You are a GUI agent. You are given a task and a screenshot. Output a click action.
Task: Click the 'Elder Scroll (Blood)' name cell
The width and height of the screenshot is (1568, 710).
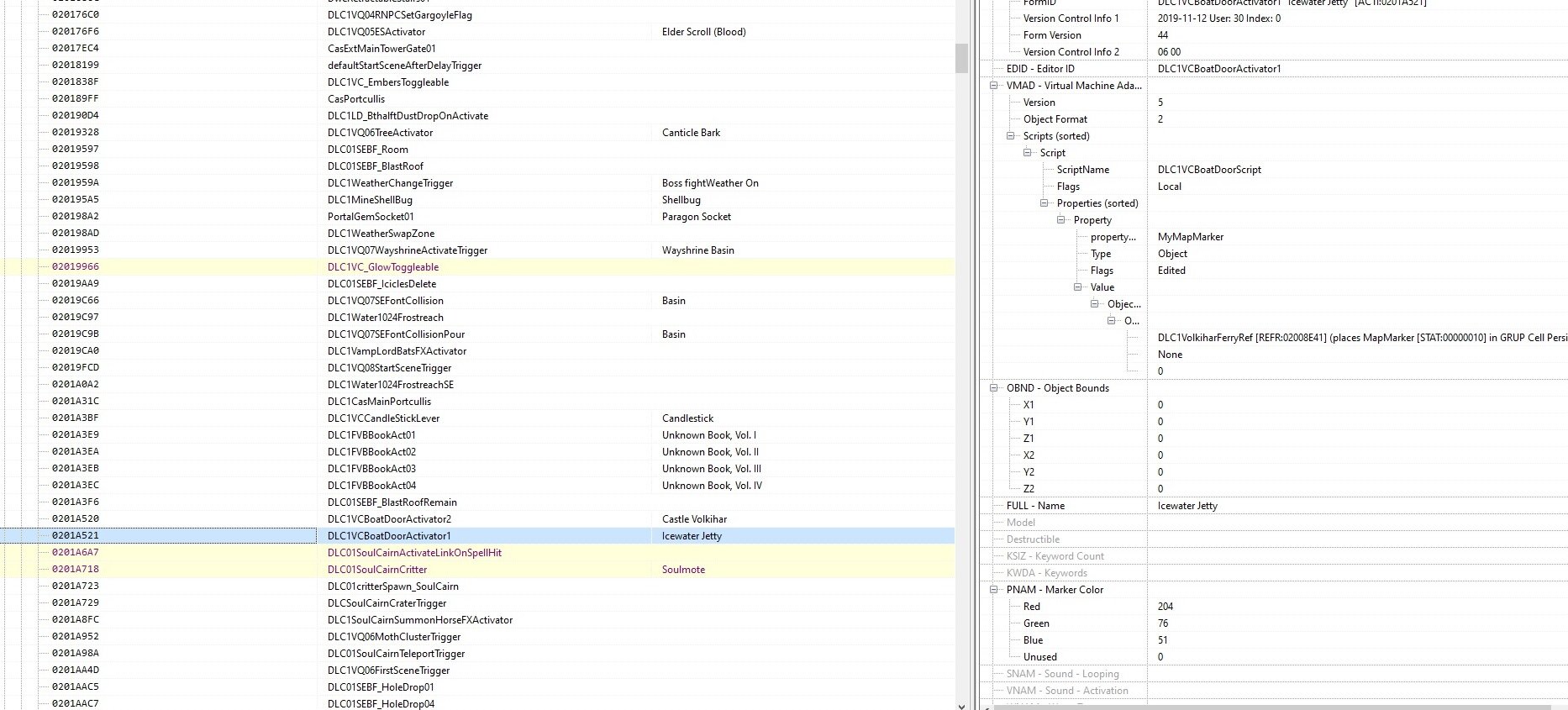(704, 32)
